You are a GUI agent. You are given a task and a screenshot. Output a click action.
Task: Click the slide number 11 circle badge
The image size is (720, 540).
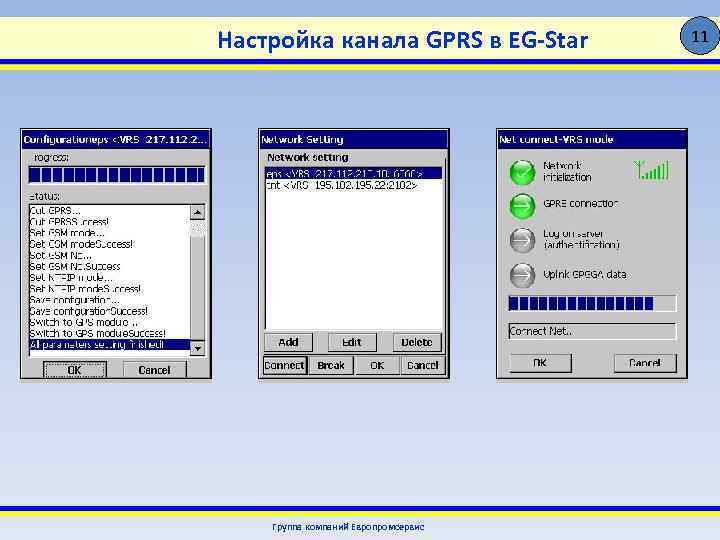pos(699,36)
